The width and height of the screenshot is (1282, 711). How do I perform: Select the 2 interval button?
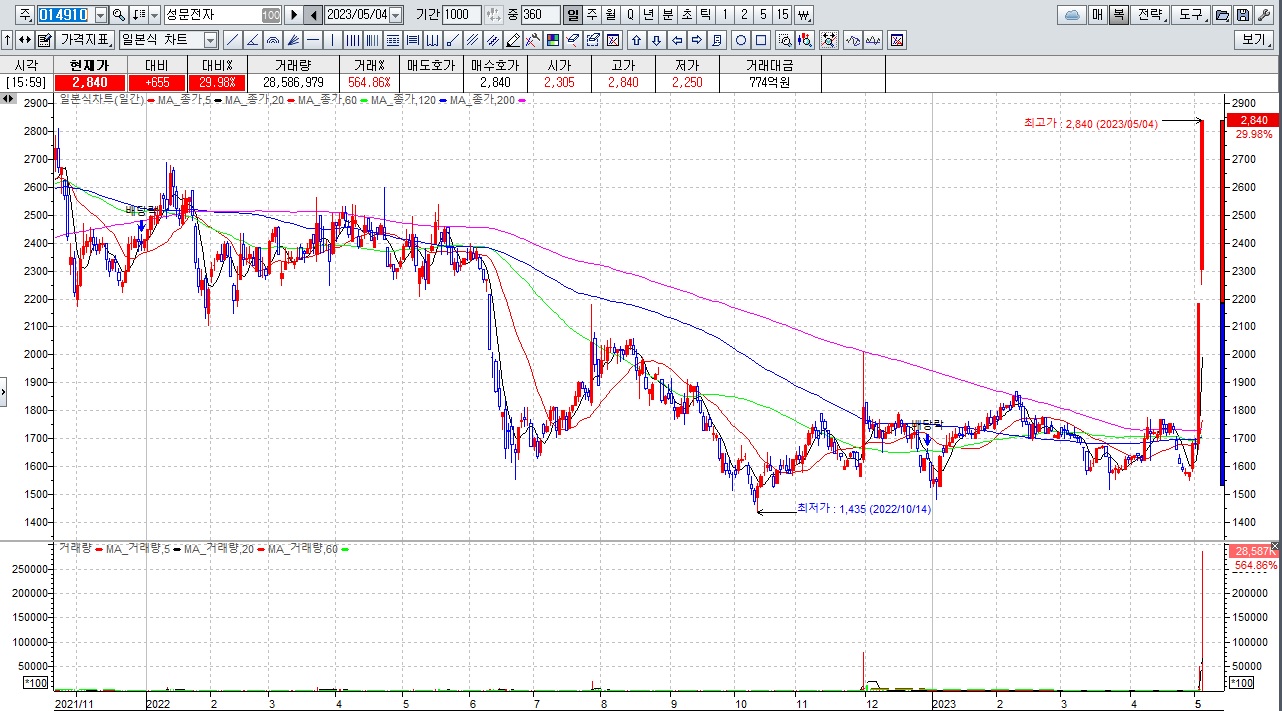click(x=743, y=15)
